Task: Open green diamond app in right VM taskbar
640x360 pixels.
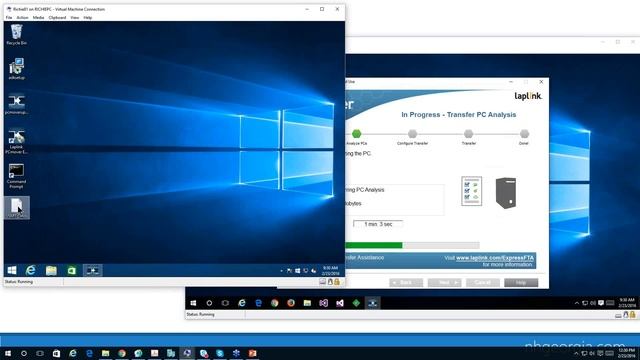Action: tap(356, 303)
